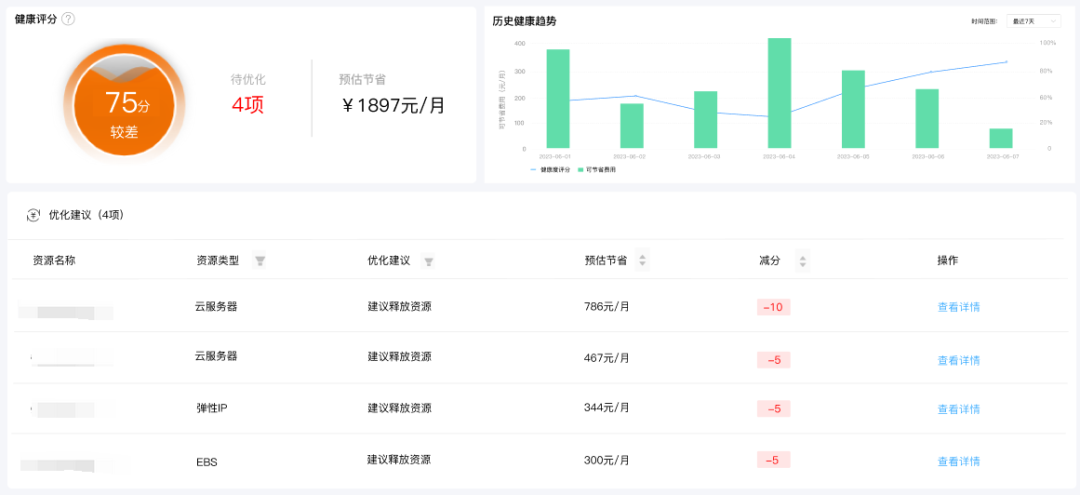Select the tallest bar for 2023-06-04

point(779,93)
